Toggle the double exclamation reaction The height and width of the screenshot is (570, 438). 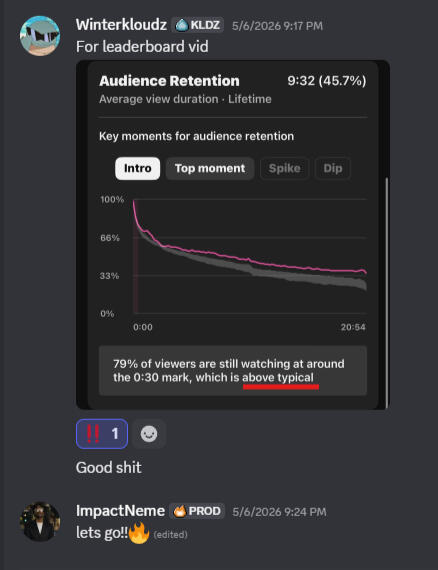pos(102,434)
